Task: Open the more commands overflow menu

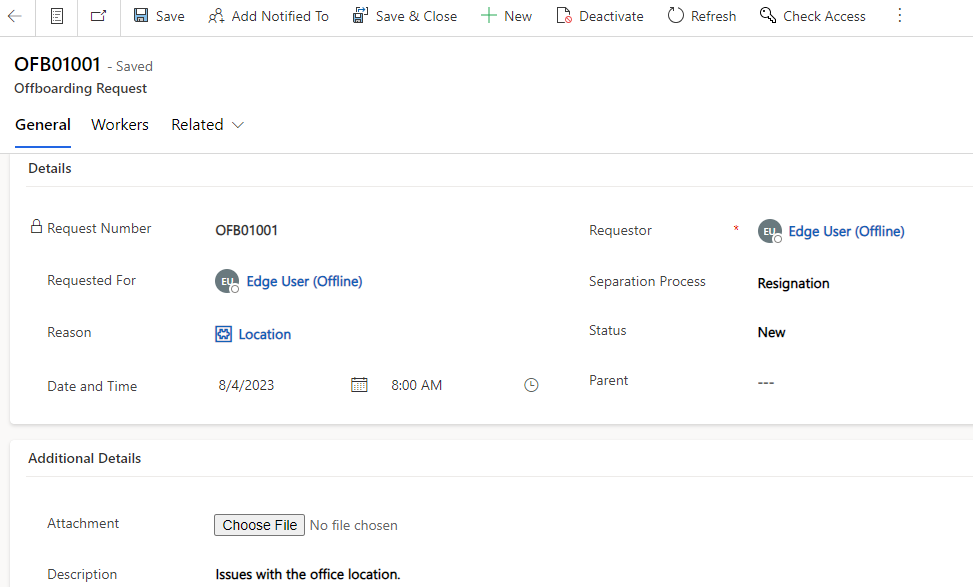Action: (899, 16)
